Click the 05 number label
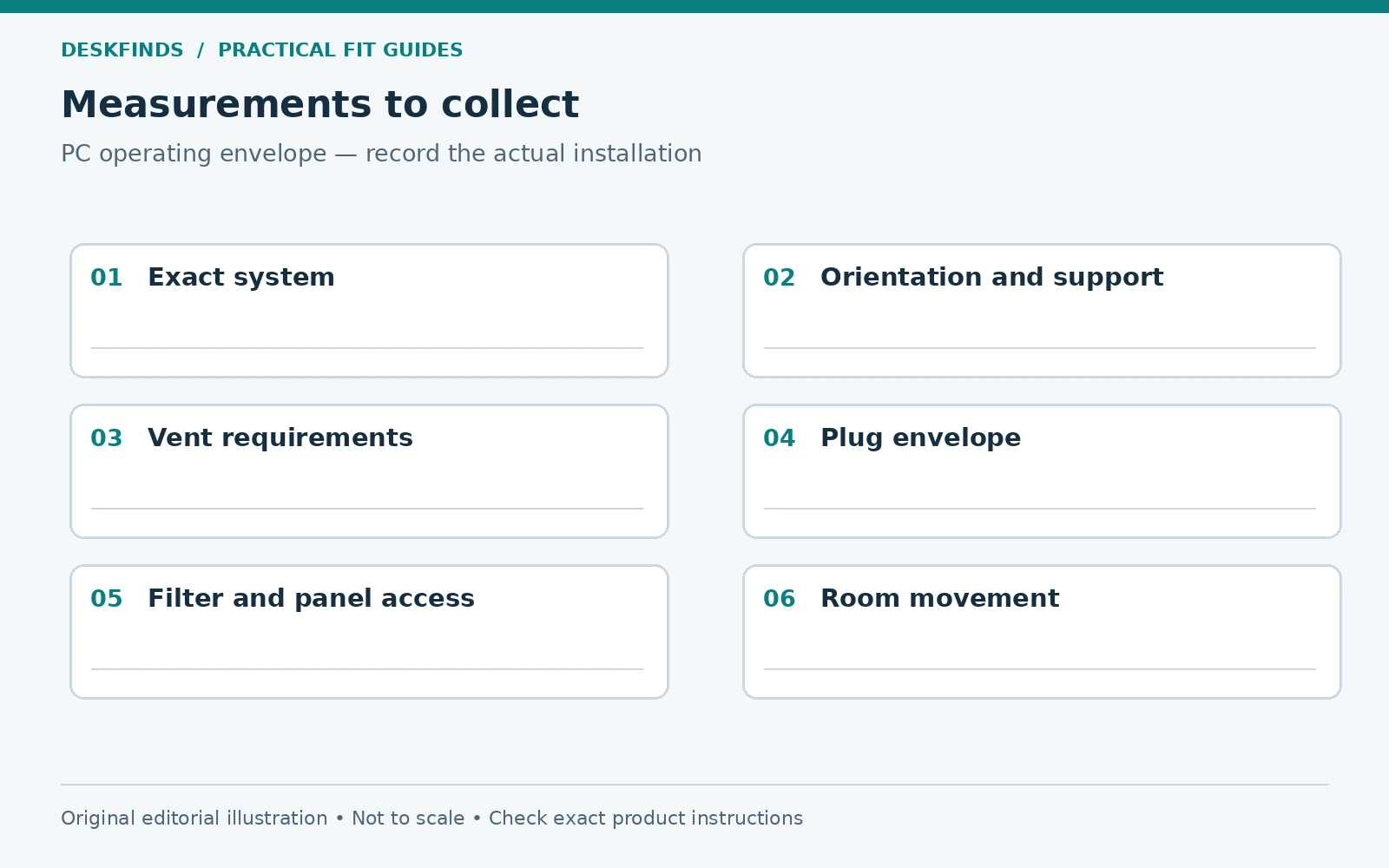Image resolution: width=1389 pixels, height=868 pixels. [107, 599]
